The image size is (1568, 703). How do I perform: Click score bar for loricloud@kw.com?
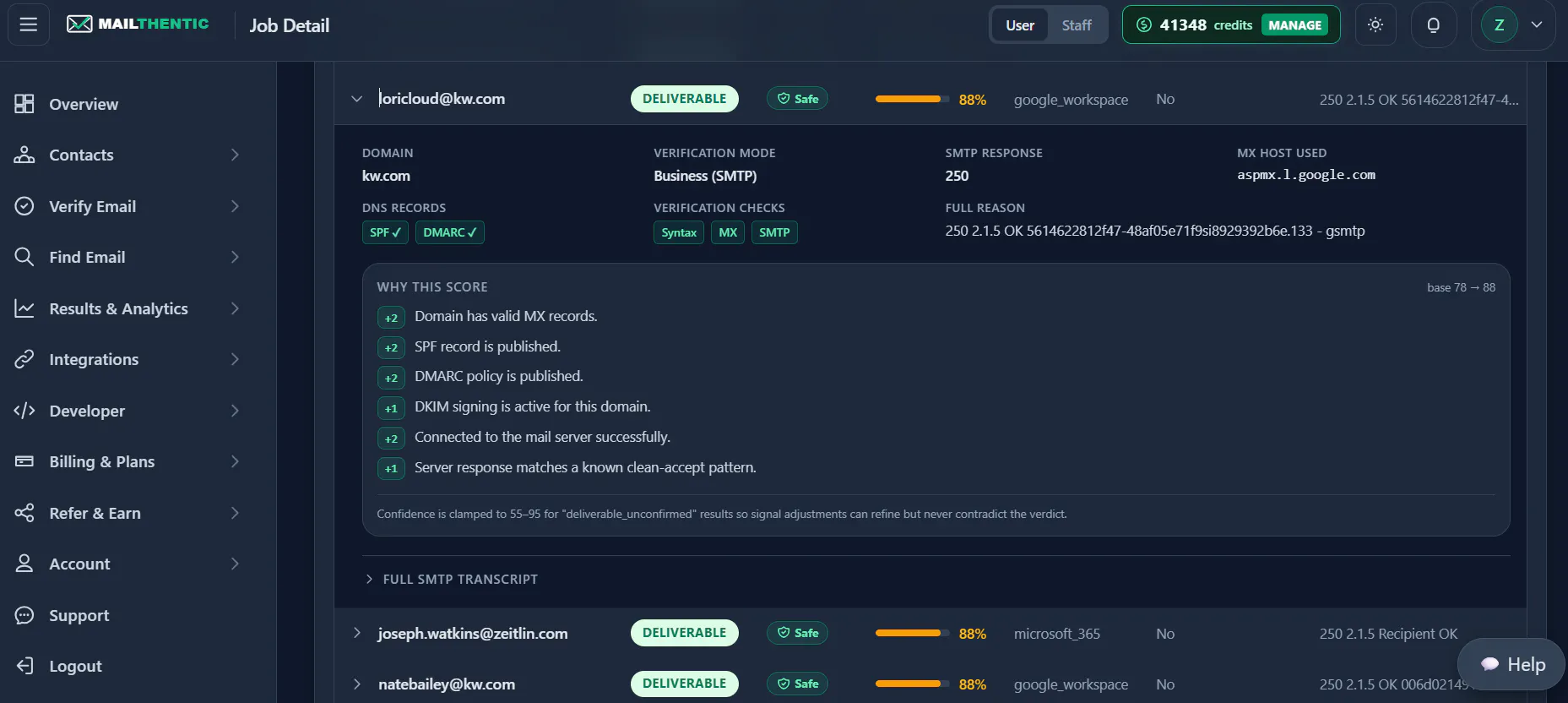912,99
